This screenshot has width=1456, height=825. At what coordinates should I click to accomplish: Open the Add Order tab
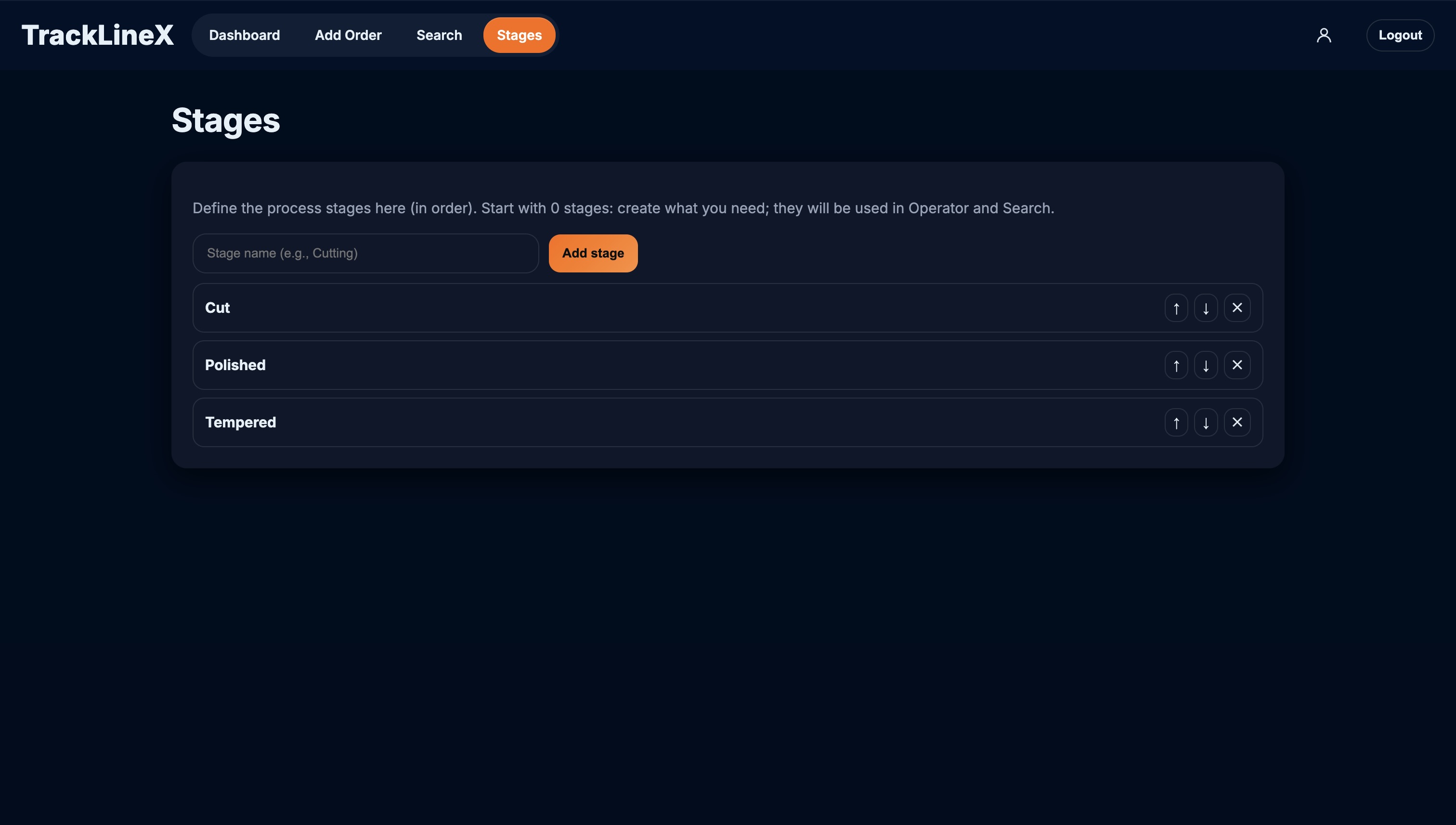(348, 35)
